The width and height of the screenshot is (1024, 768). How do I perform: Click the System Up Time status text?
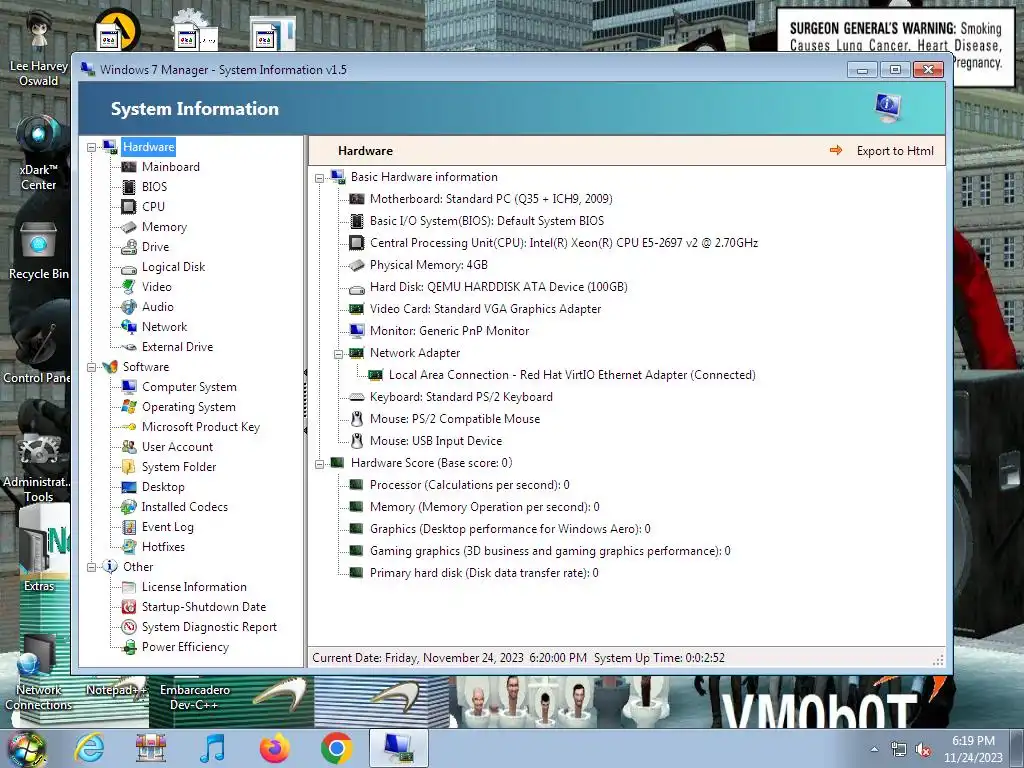[x=659, y=658]
